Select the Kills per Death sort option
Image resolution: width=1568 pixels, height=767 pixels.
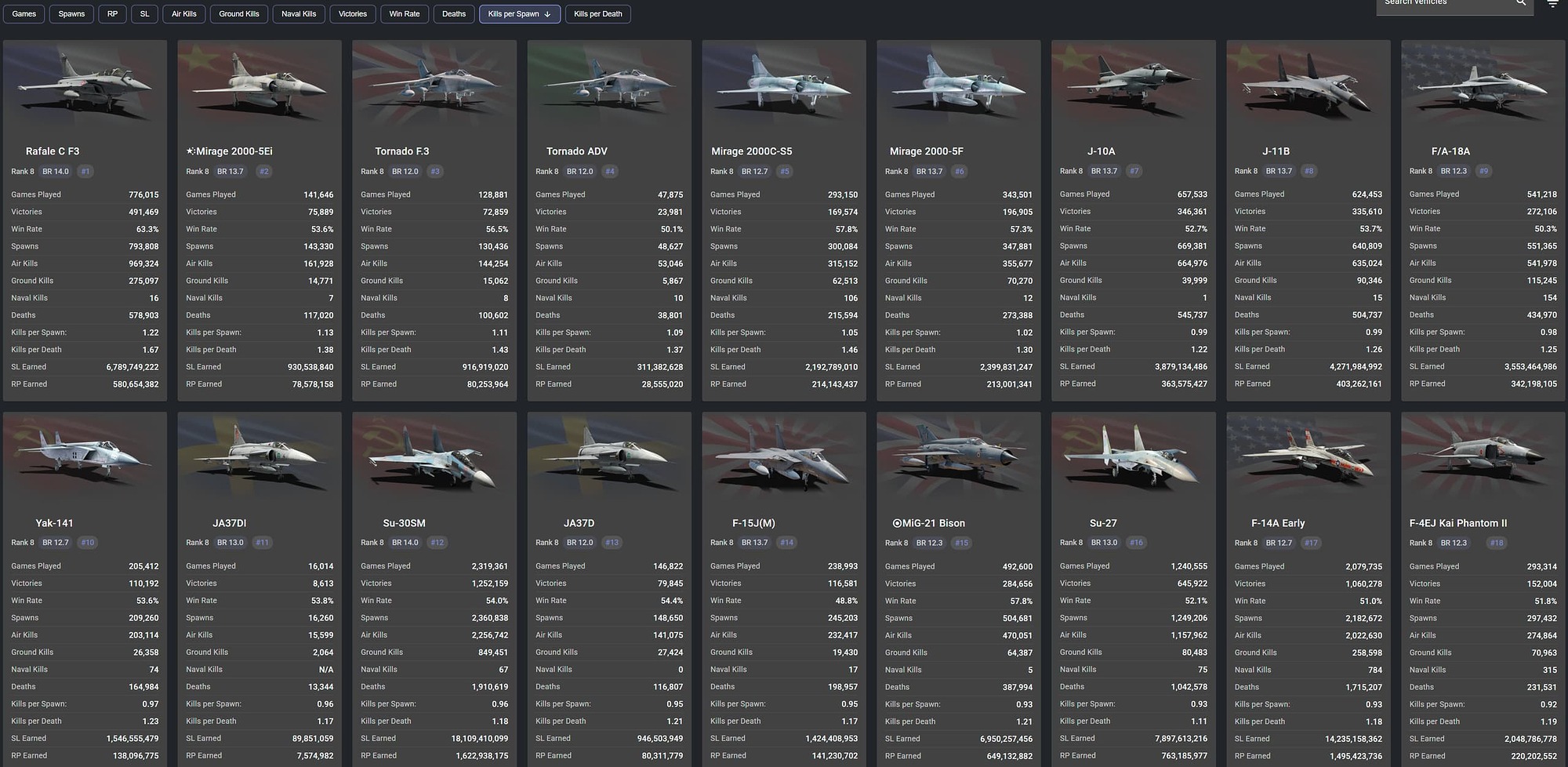point(597,13)
